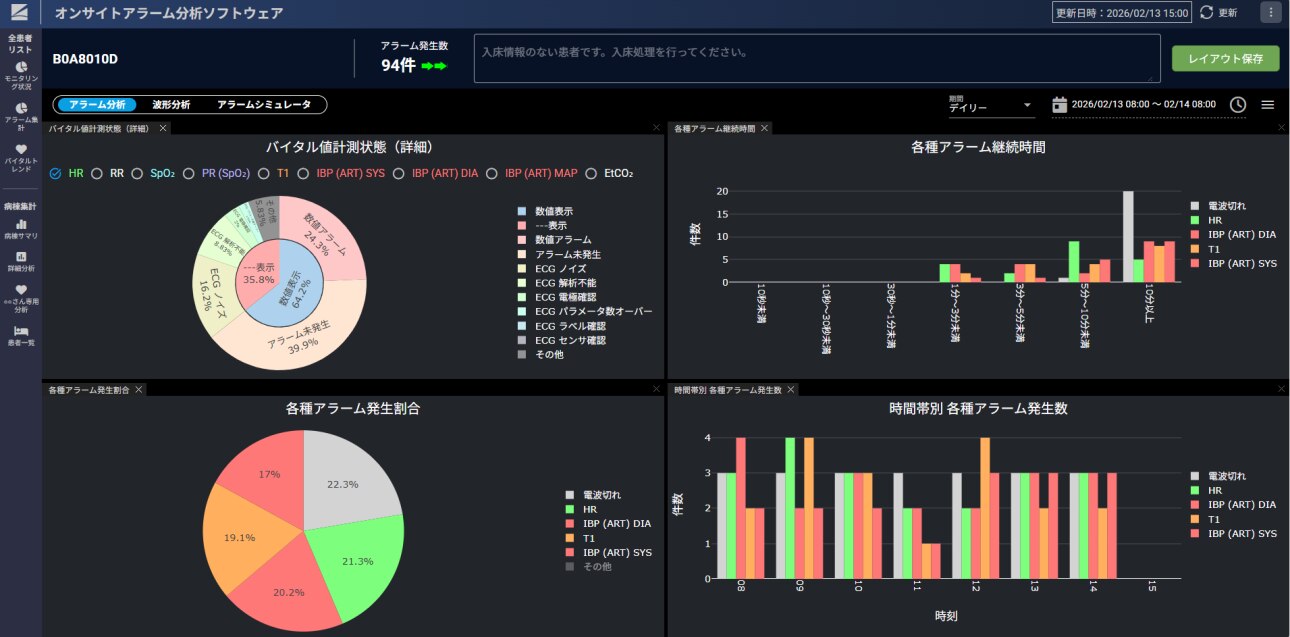This screenshot has width=1290, height=637.
Task: Select the EtCO₂ radio option
Action: coord(593,173)
